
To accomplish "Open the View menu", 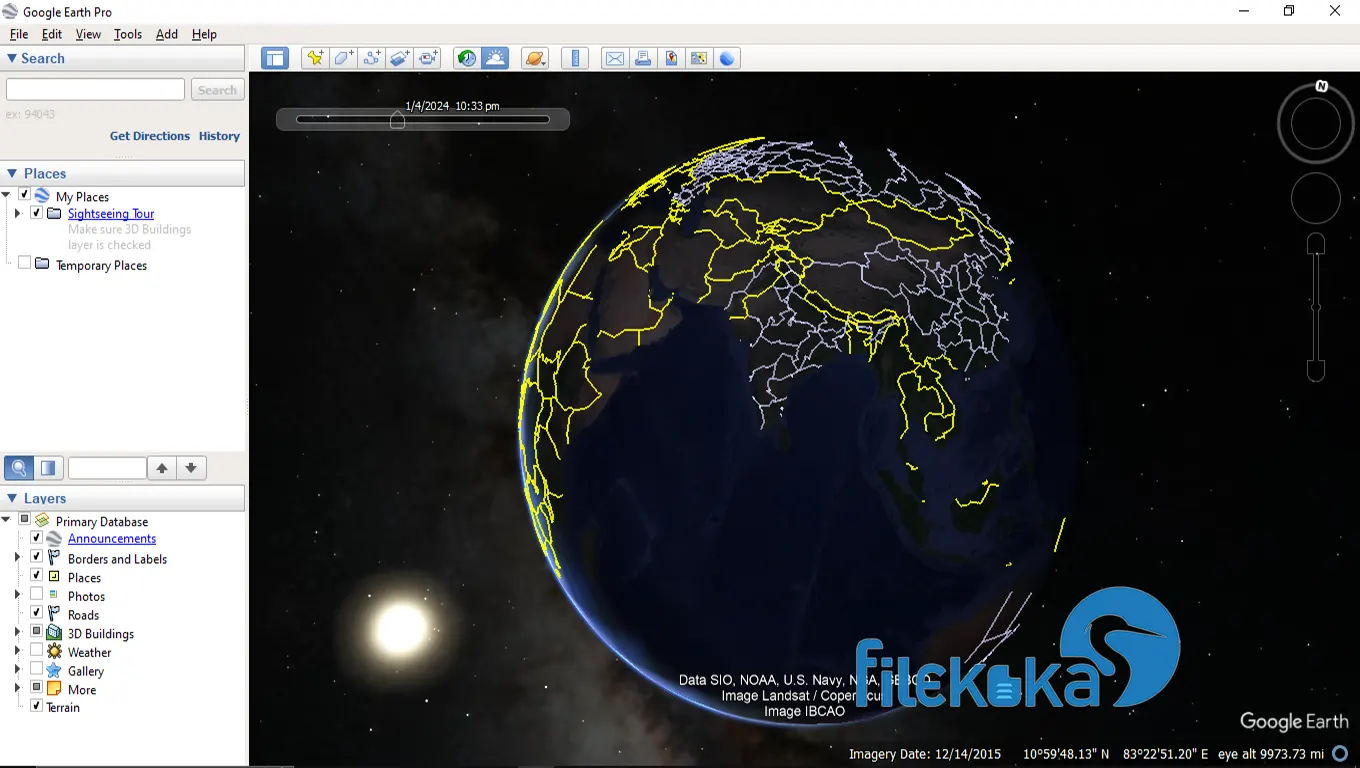I will 88,34.
